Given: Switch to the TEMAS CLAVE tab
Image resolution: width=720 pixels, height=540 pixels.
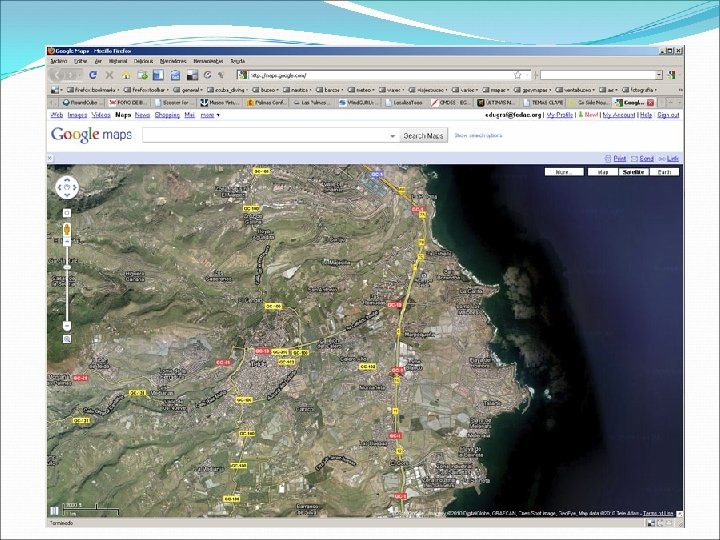Looking at the screenshot, I should click(543, 102).
